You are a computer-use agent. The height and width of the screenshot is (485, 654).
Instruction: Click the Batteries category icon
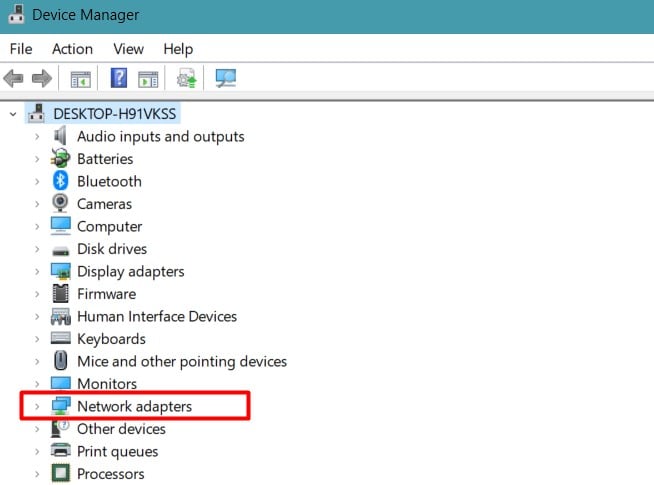click(x=60, y=158)
